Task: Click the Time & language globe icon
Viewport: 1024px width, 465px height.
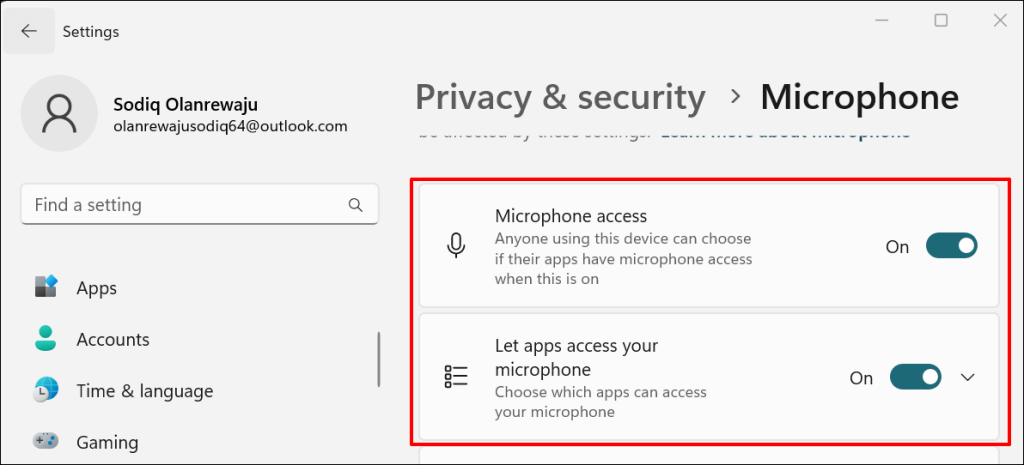Action: (46, 391)
